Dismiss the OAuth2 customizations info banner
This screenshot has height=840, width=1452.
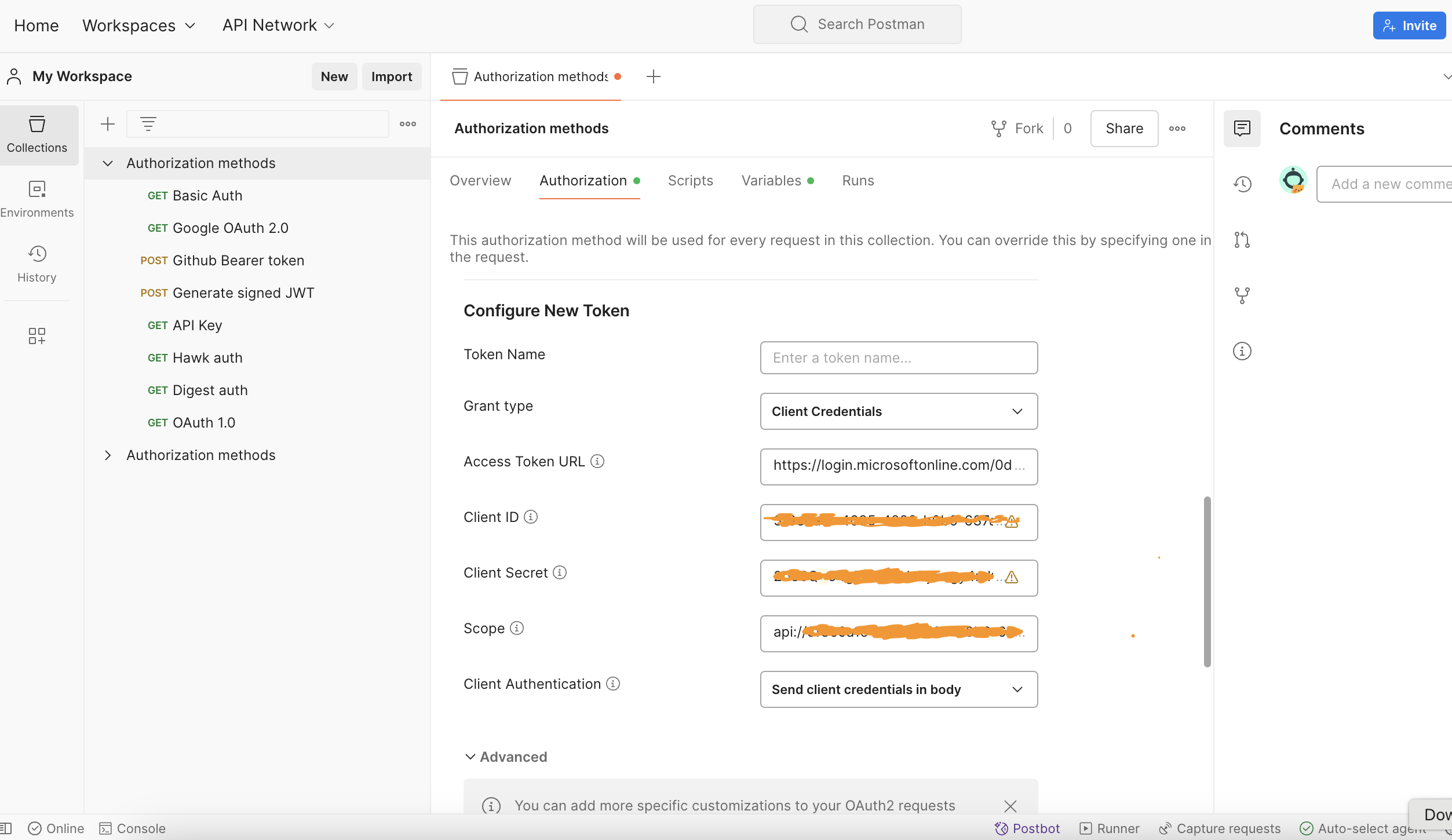pos(1010,806)
